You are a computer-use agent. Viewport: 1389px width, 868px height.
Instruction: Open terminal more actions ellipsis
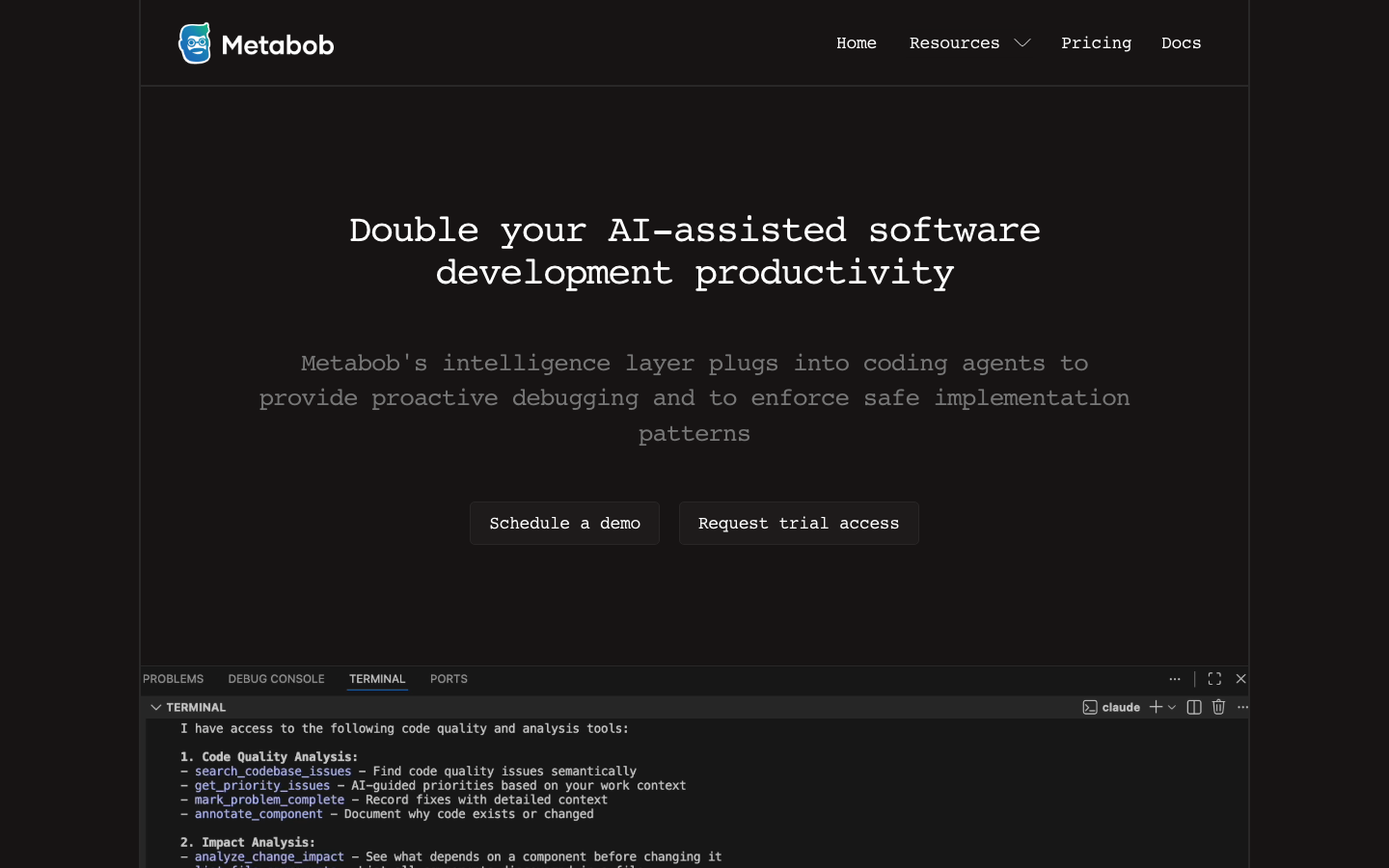point(1242,707)
